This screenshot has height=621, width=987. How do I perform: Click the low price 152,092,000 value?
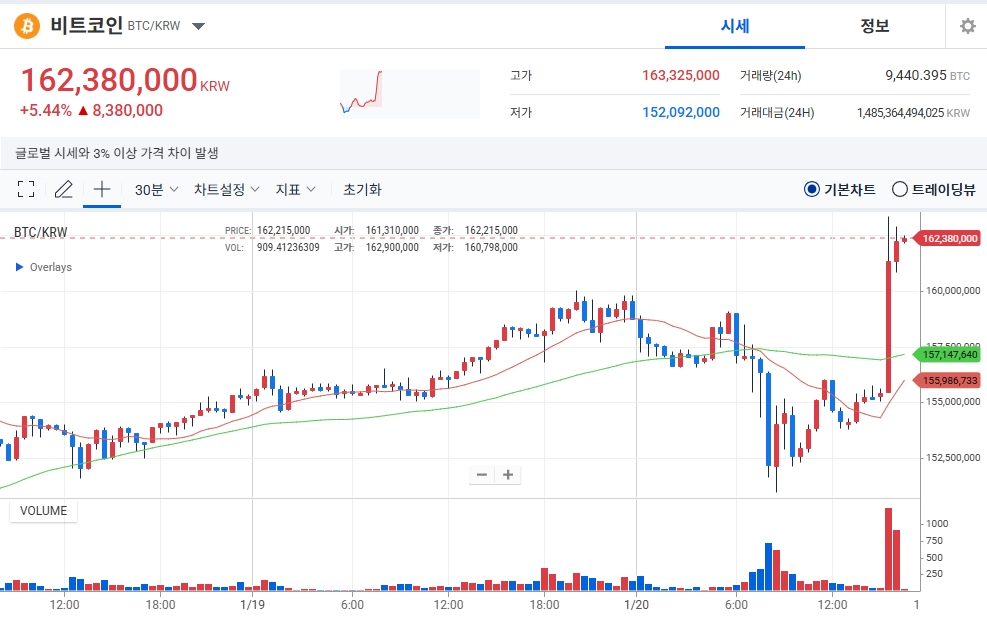(x=680, y=113)
